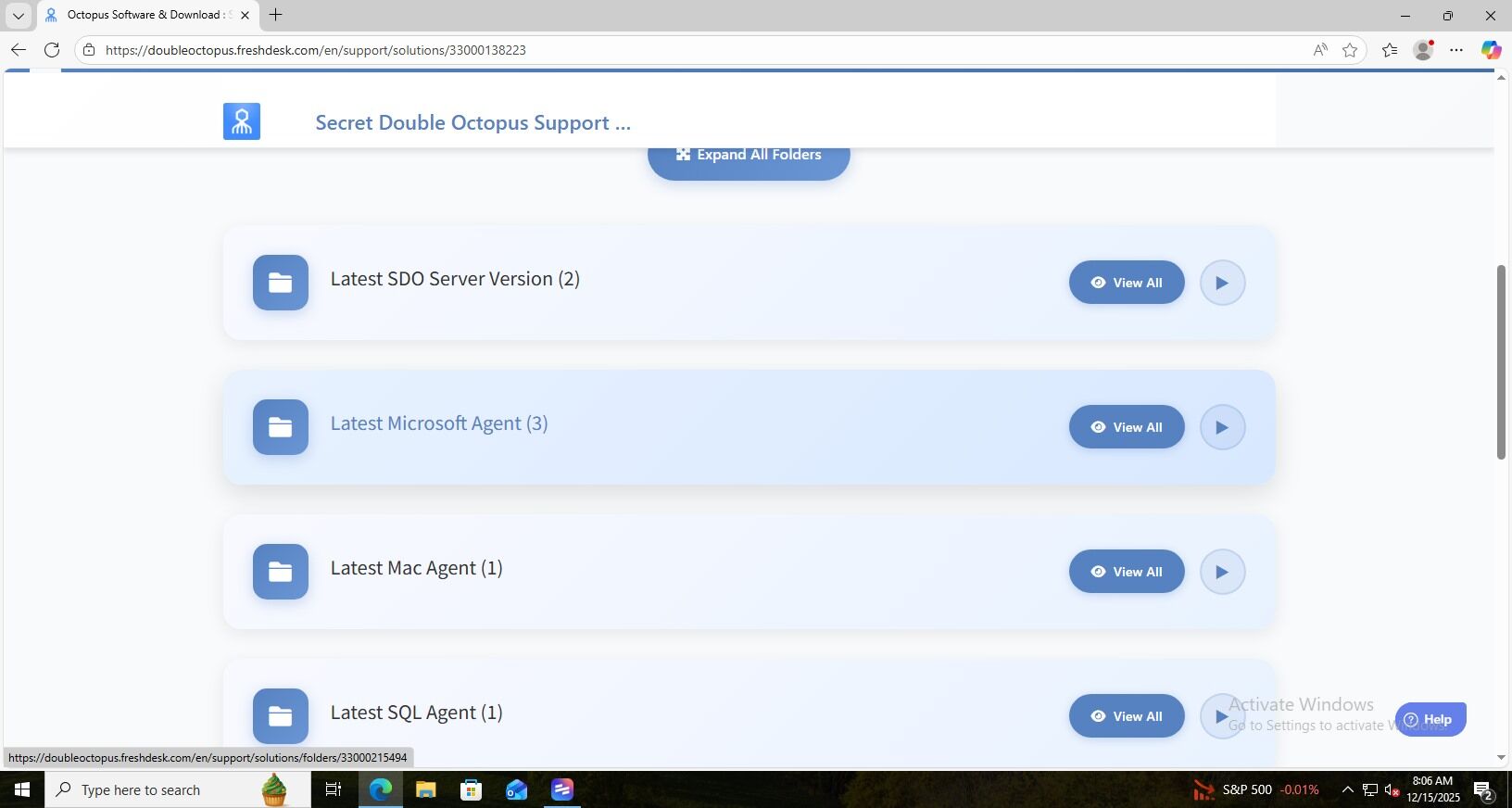Click View All for Latest Microsoft Agent
The height and width of the screenshot is (808, 1512).
click(x=1127, y=427)
